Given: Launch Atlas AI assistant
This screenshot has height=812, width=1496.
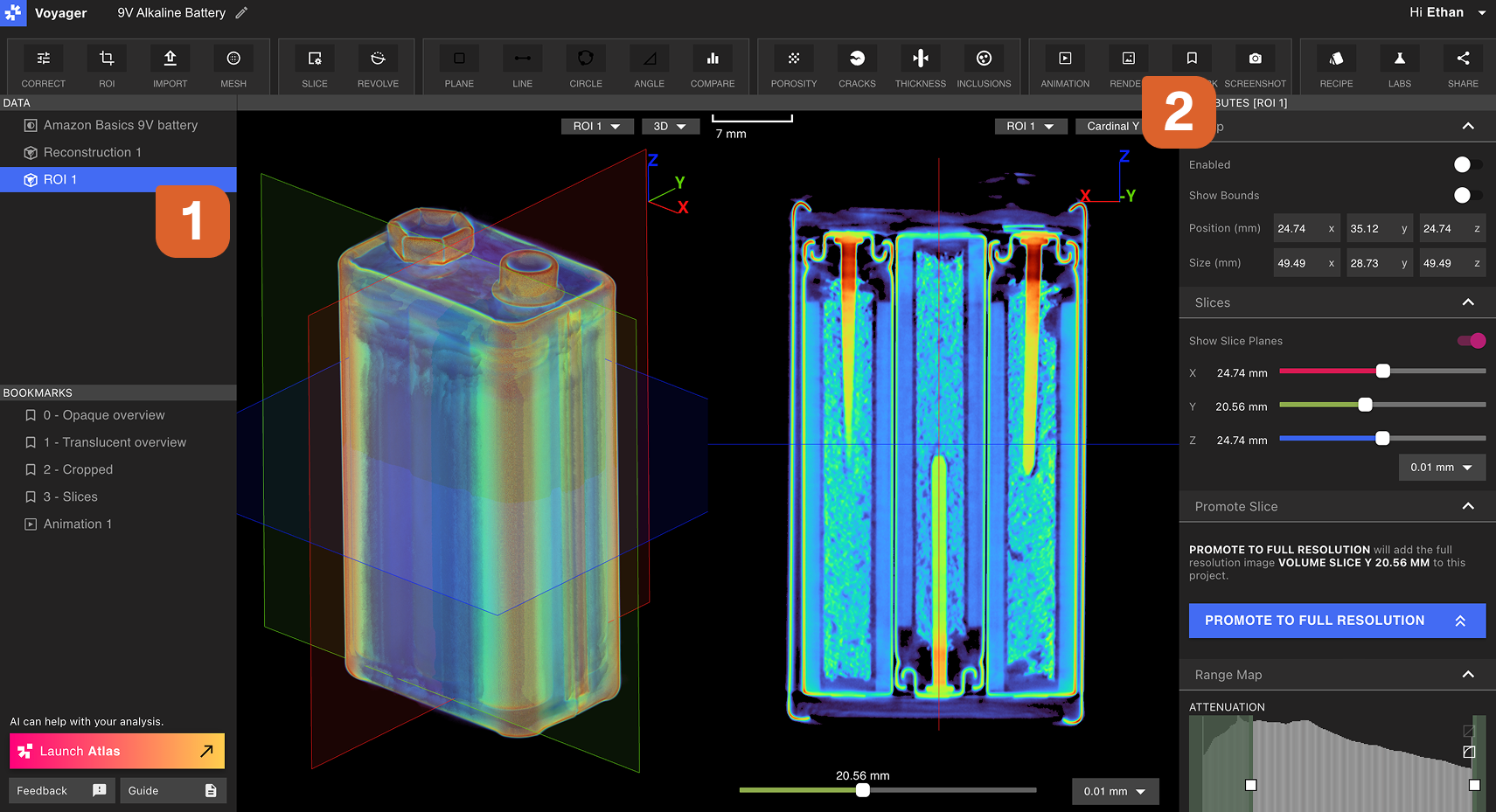Looking at the screenshot, I should 117,751.
